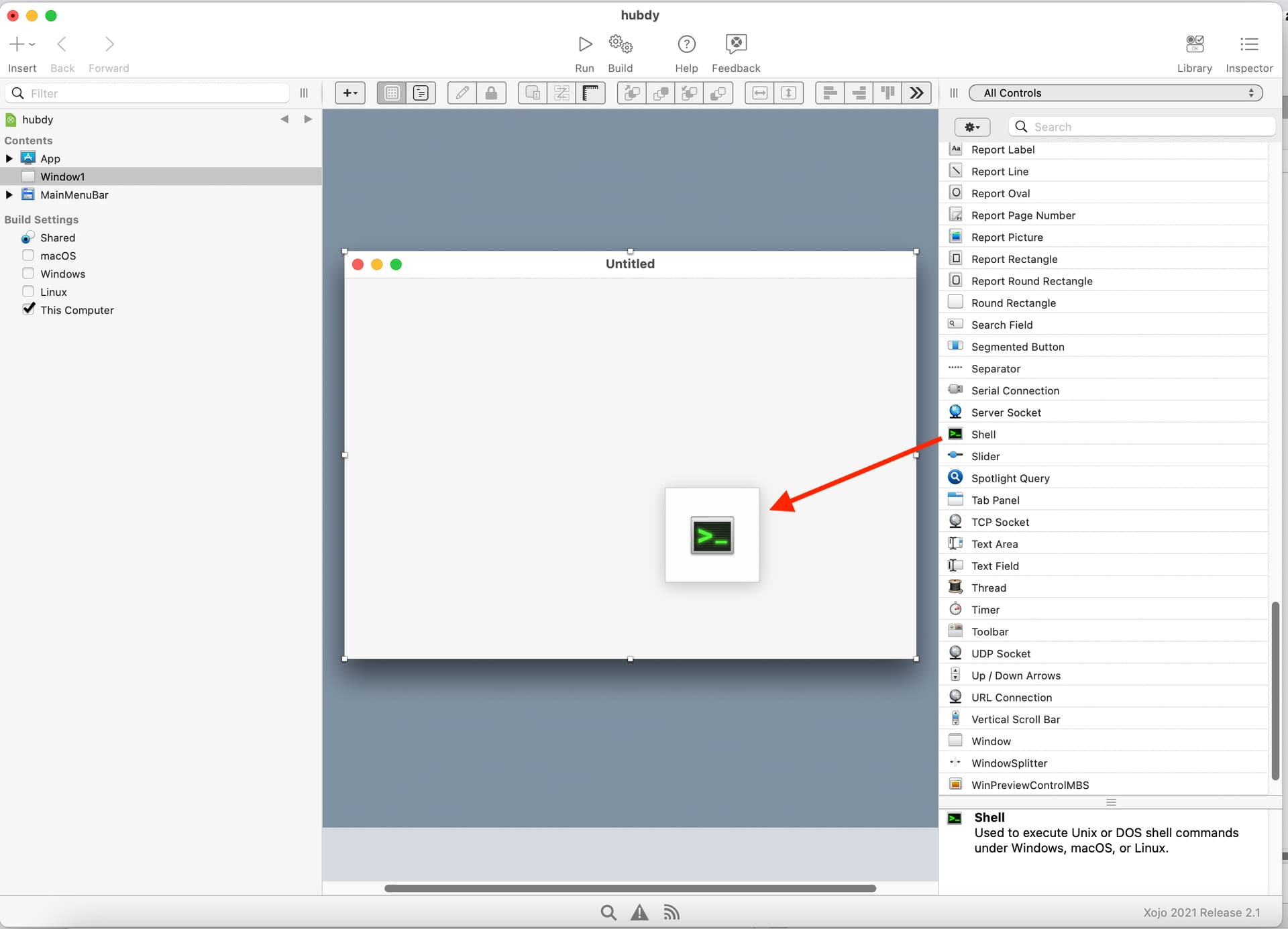1288x929 pixels.
Task: Check the Windows build target
Action: (28, 274)
